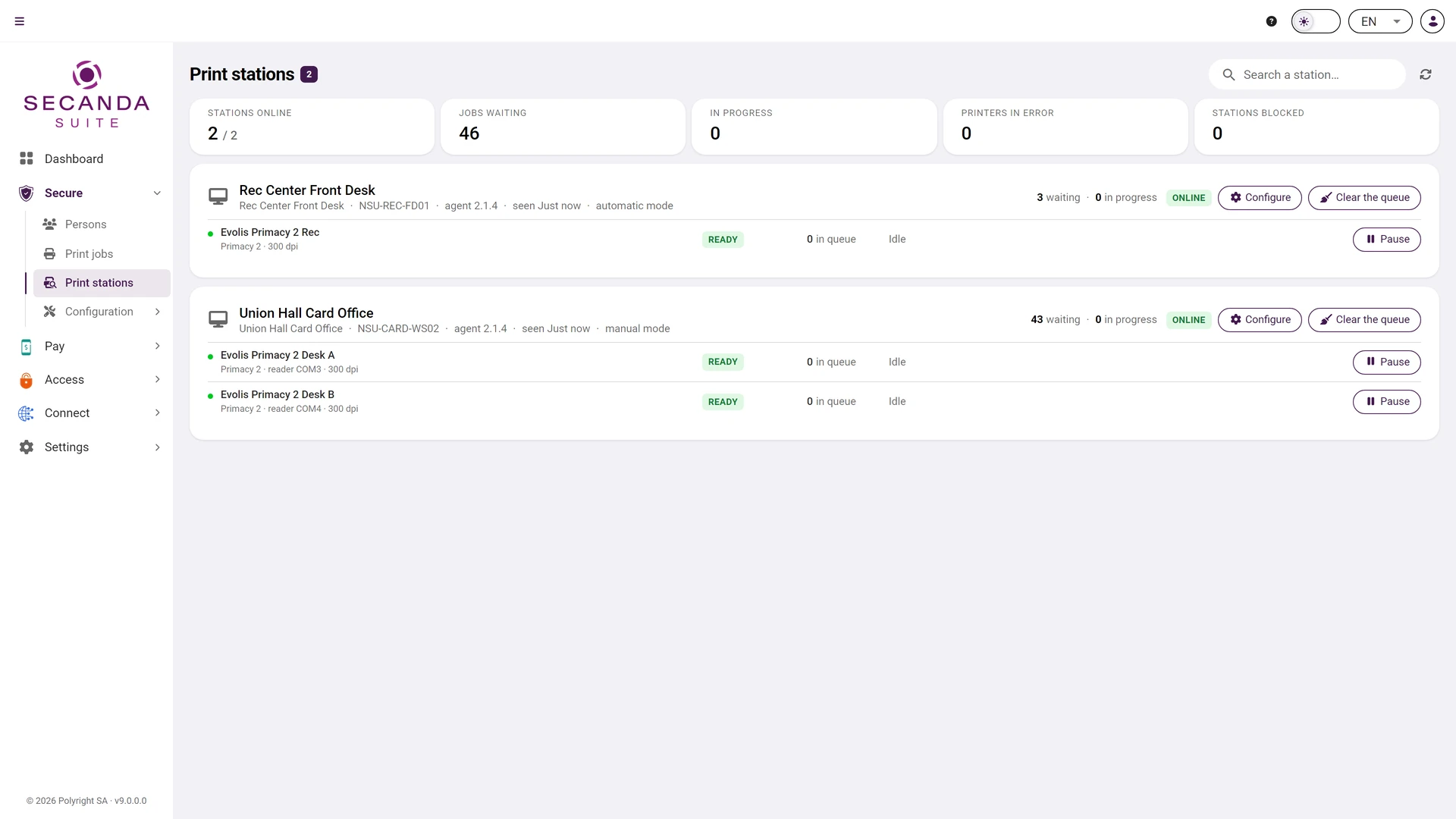Configure Union Hall Card Office station
The height and width of the screenshot is (819, 1456).
1260,320
